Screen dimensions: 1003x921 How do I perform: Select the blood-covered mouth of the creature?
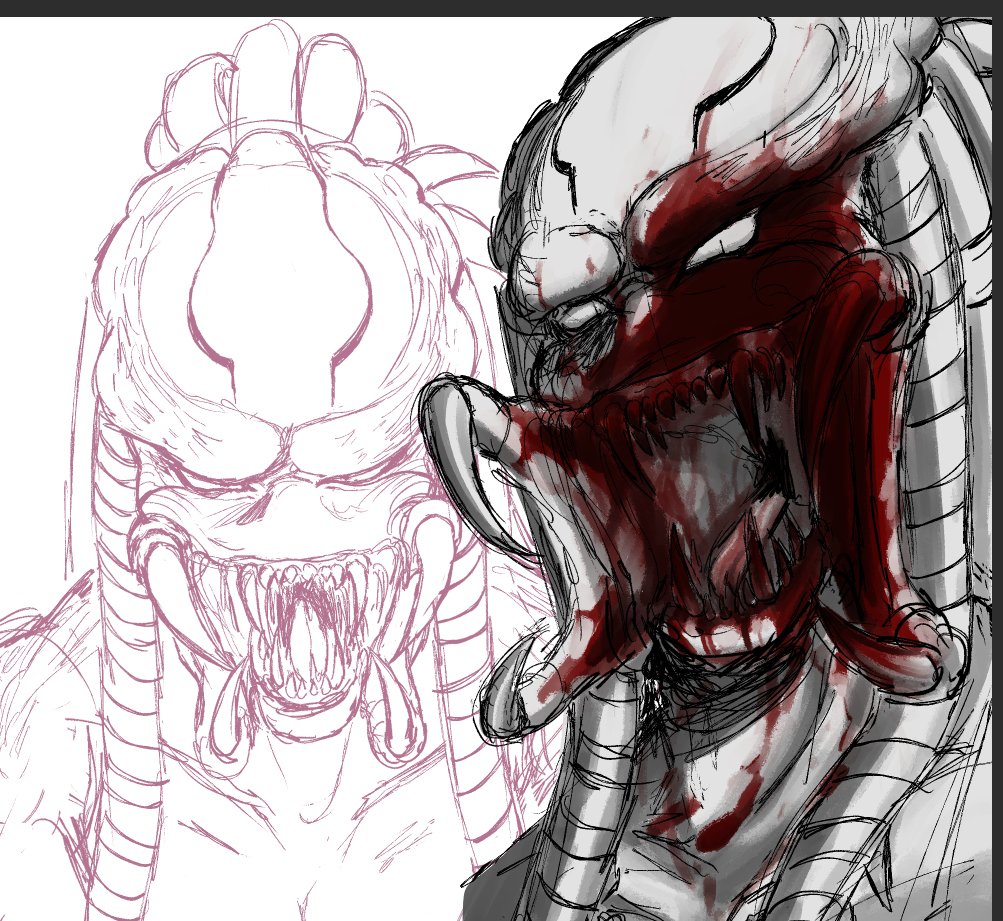700,480
